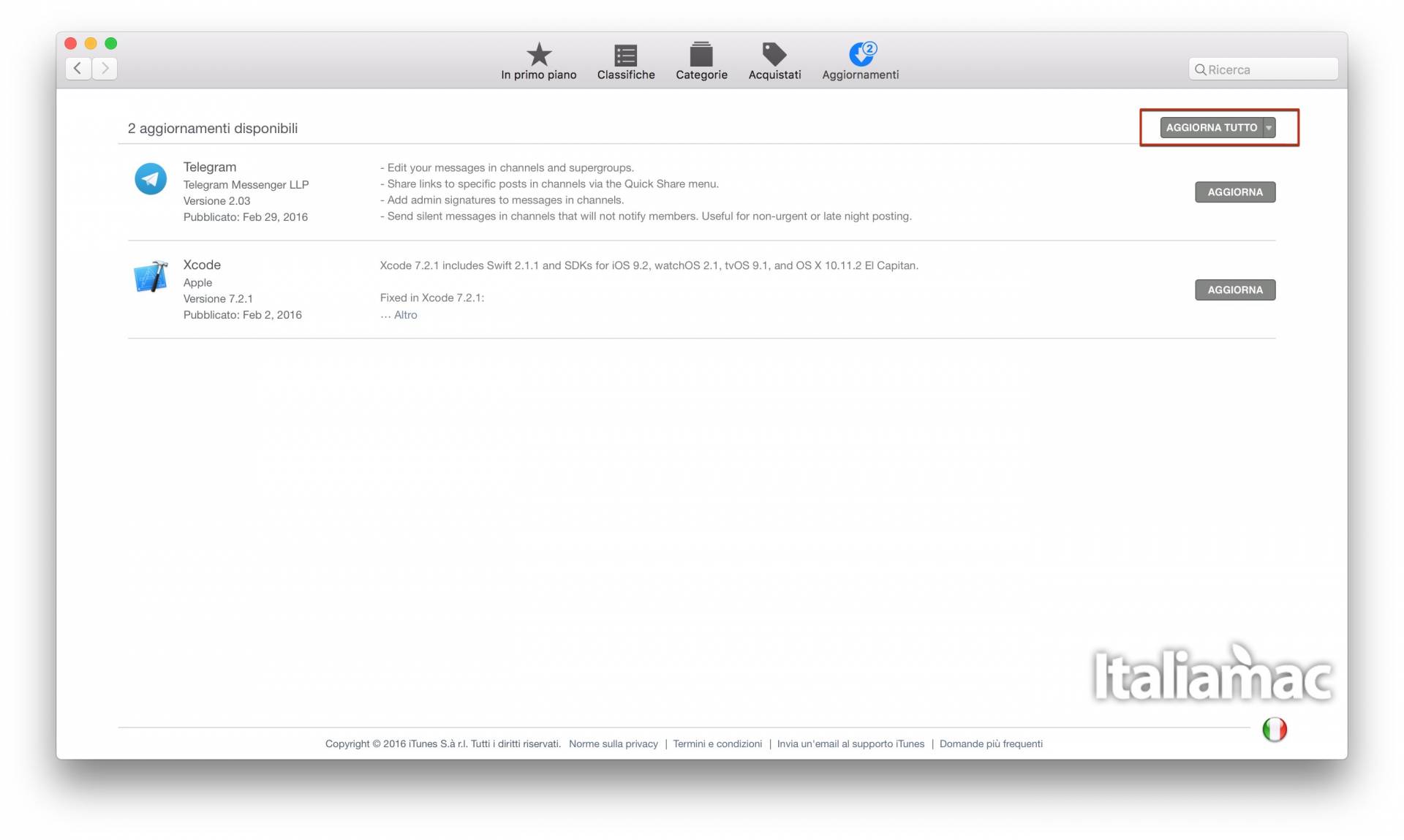
Task: Close the App Store window
Action: pos(71,43)
